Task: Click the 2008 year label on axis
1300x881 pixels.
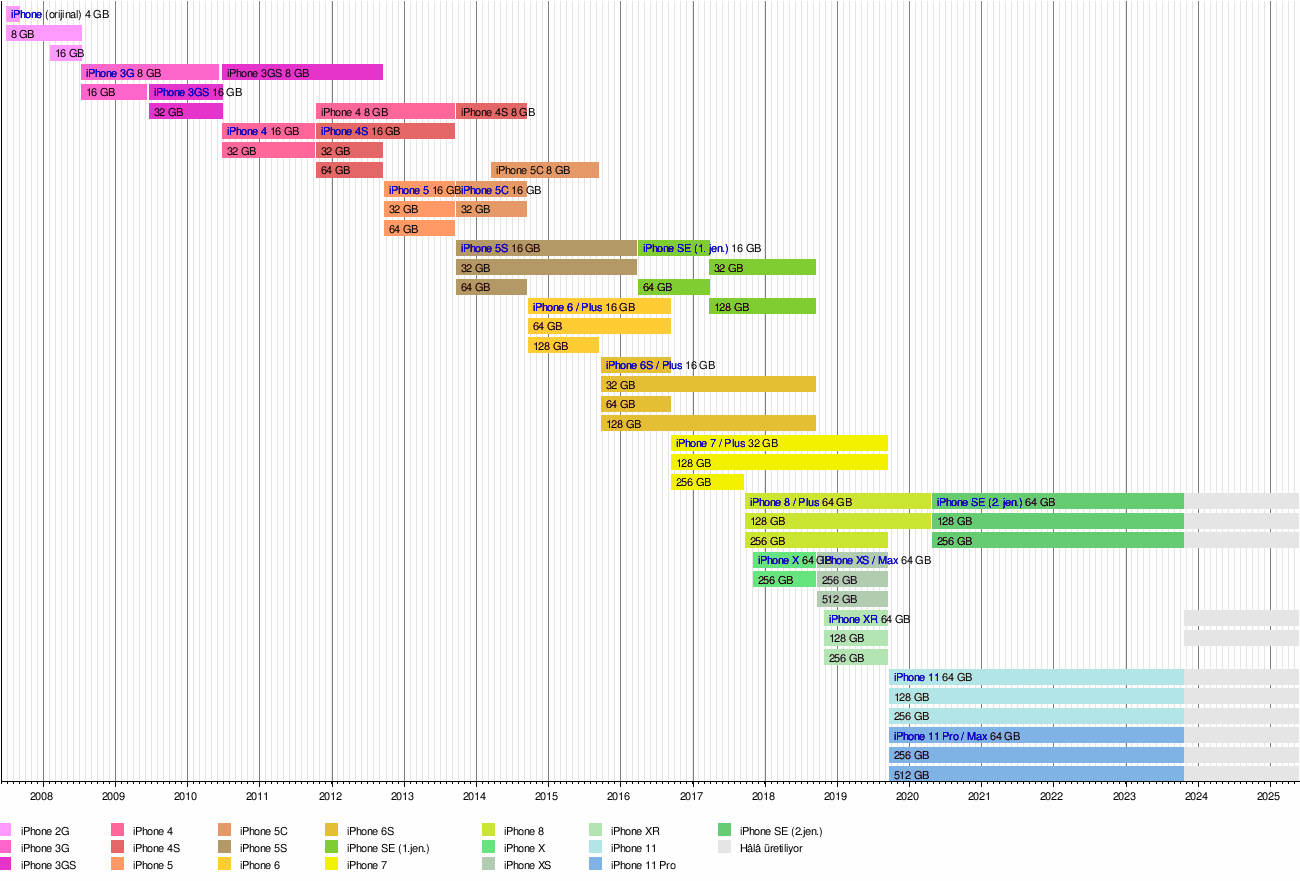Action: click(42, 797)
